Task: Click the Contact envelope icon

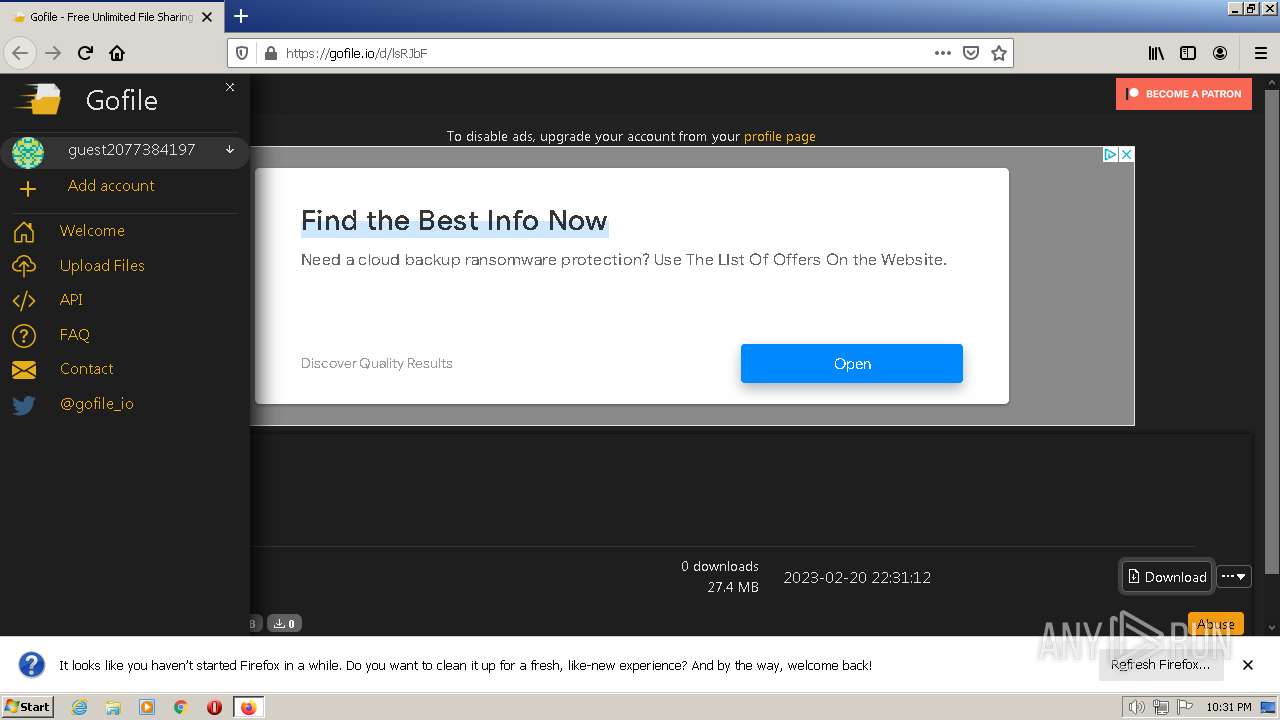Action: [24, 370]
